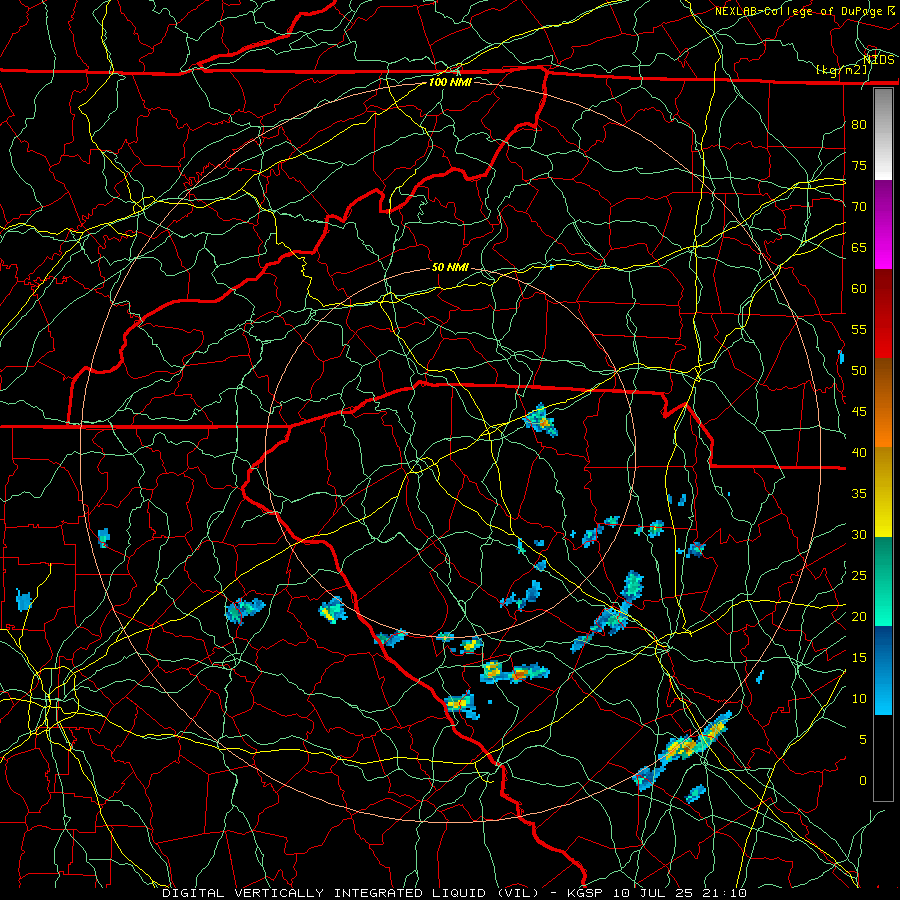Screen dimensions: 900x900
Task: Click the 100 NMI range ring label
Action: pos(450,82)
